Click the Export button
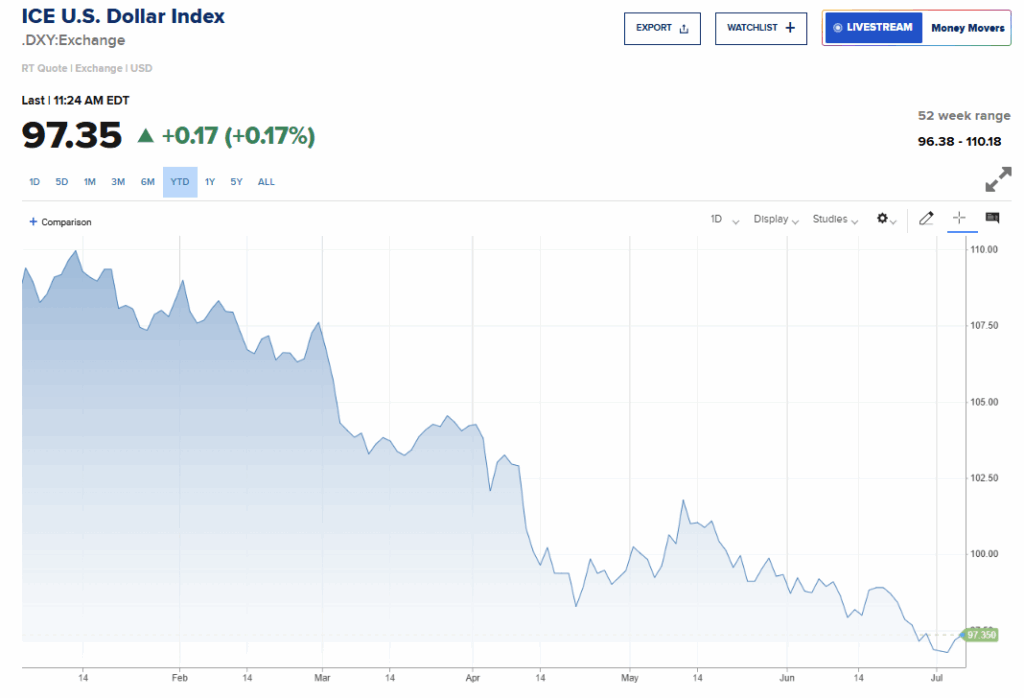Viewport: 1024px width, 698px height. pyautogui.click(x=662, y=28)
